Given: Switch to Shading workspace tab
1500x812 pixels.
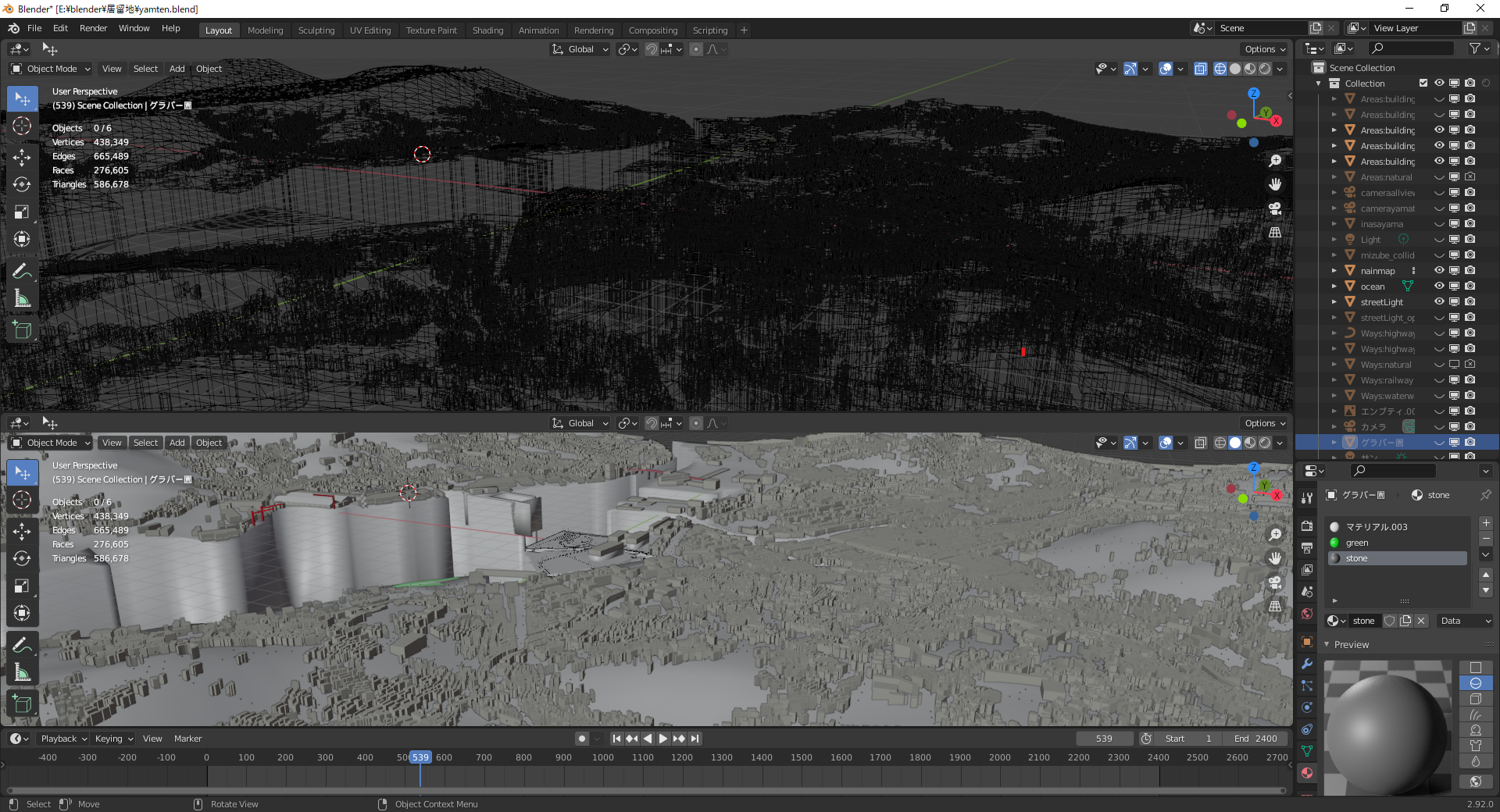Looking at the screenshot, I should 487,30.
